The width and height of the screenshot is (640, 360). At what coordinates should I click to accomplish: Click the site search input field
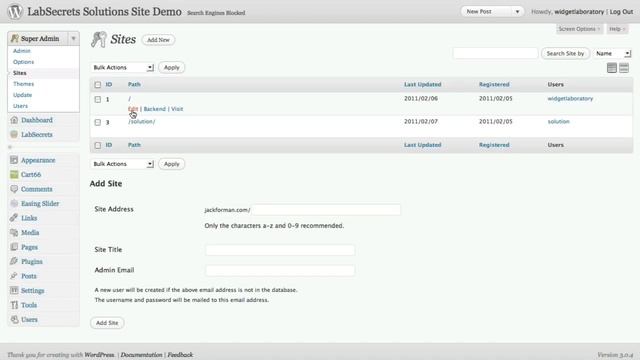[495, 53]
